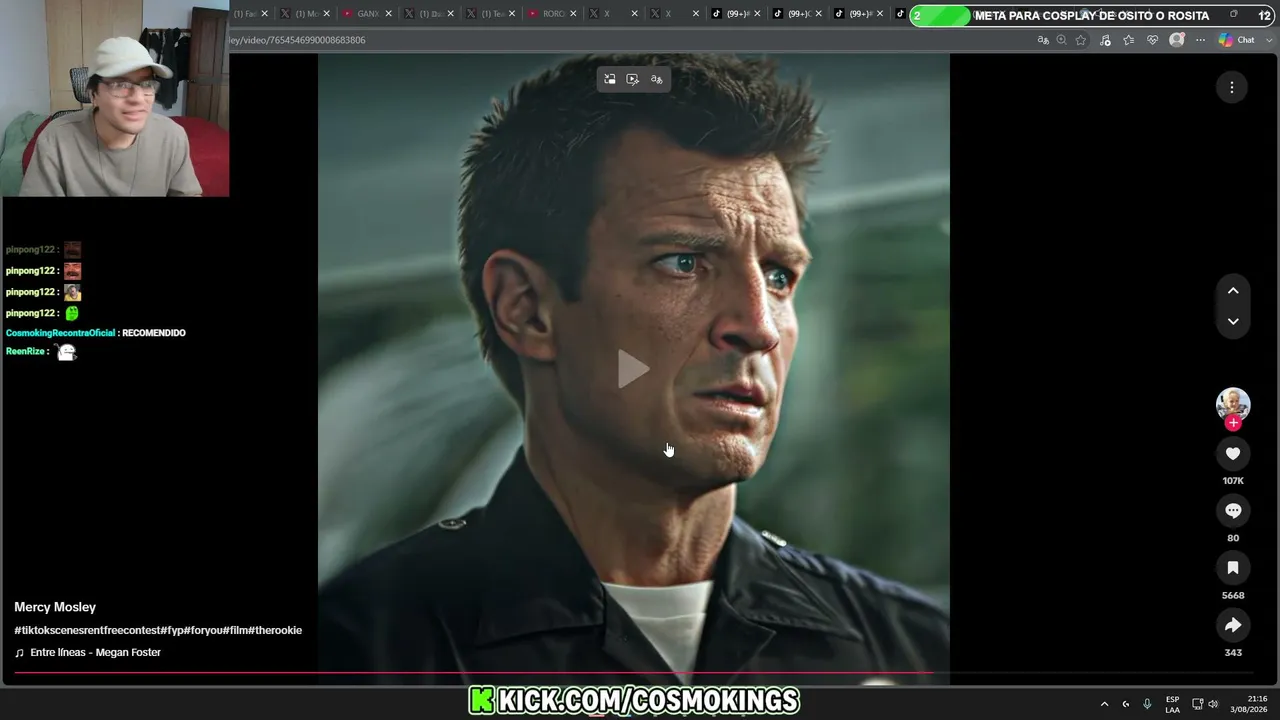1280x720 pixels.
Task: Share the video using the arrow icon
Action: (x=1233, y=625)
